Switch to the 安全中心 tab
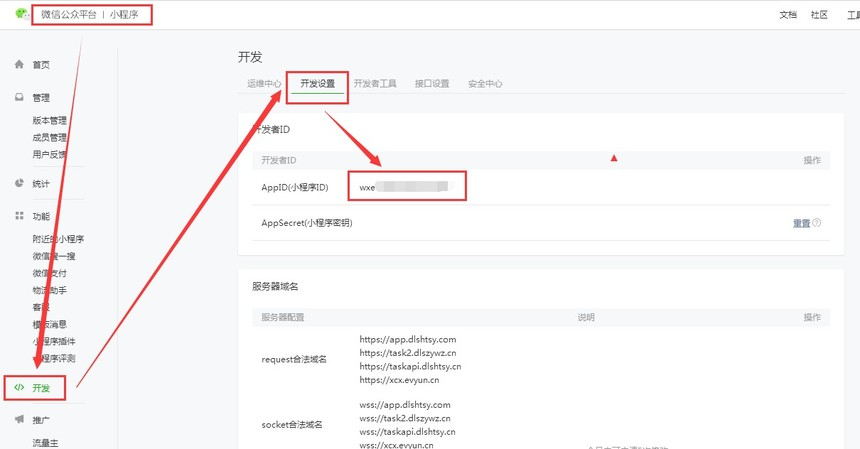The image size is (860, 449). click(485, 84)
